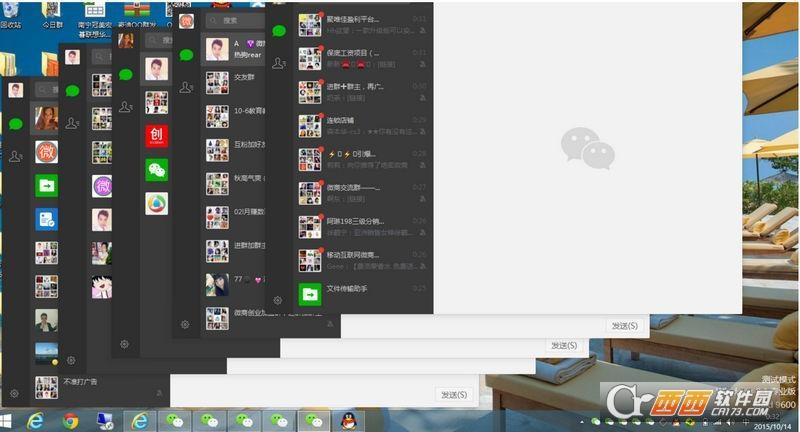
Task: Click the bottommost 发送(S) send button
Action: click(452, 395)
